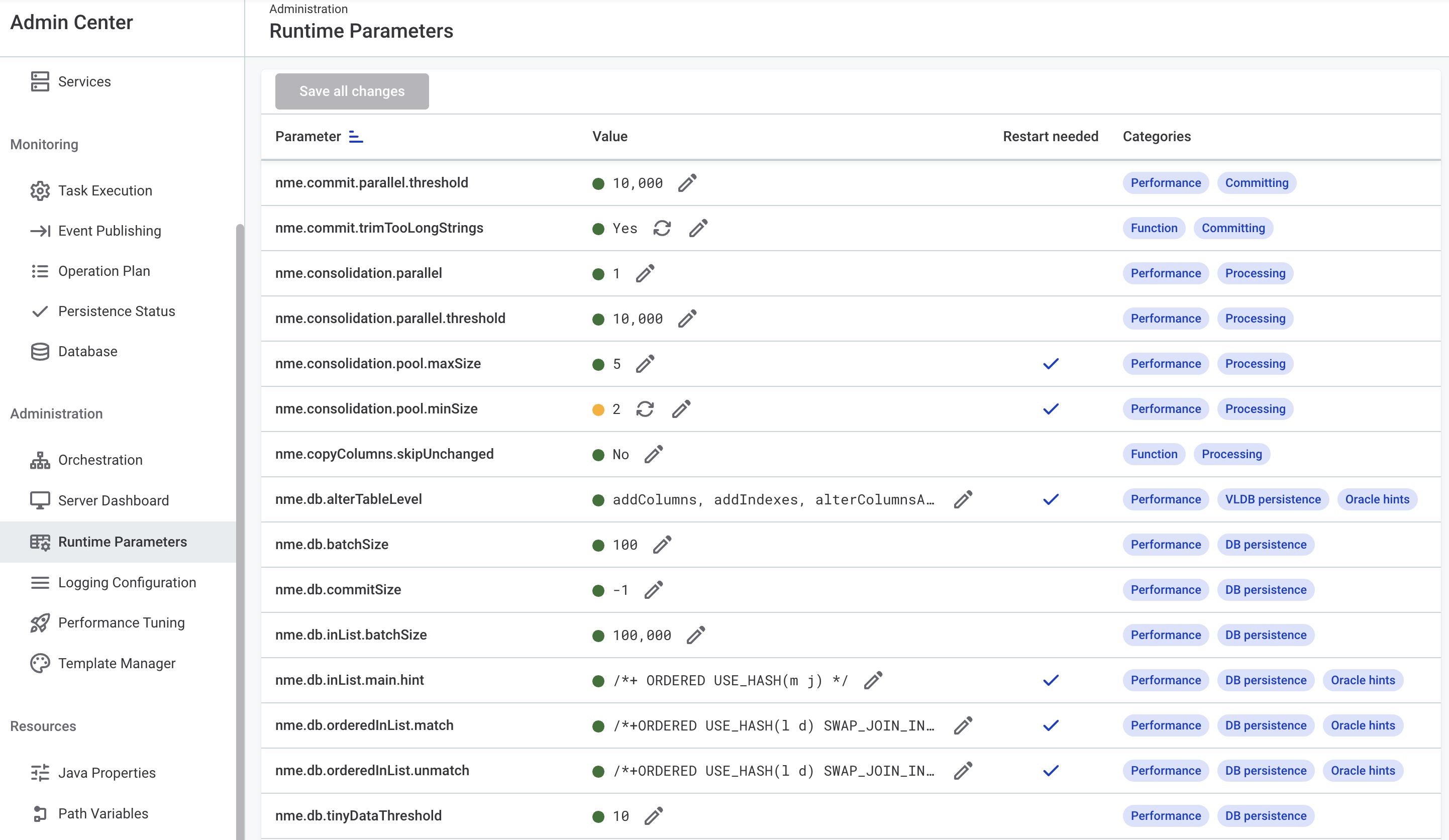Click the restart needed checkmark for nme.db.alterTableLevel
This screenshot has width=1449, height=840.
click(x=1051, y=500)
